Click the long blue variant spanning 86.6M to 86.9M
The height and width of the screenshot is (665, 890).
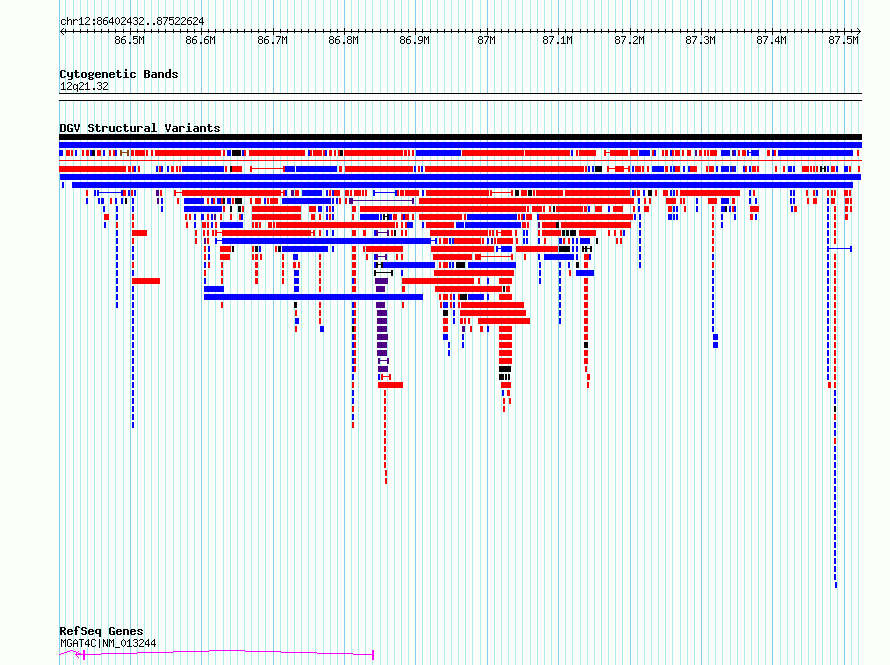pyautogui.click(x=313, y=297)
